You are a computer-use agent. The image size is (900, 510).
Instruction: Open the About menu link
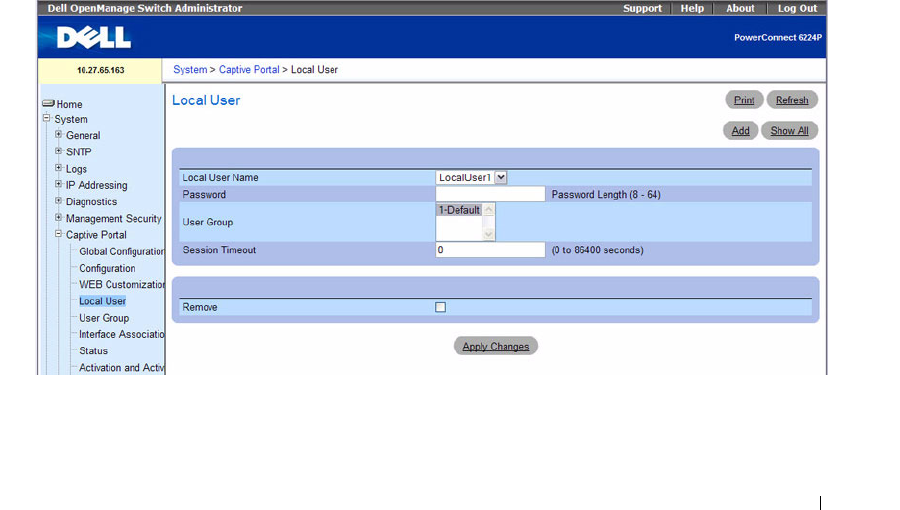click(740, 8)
